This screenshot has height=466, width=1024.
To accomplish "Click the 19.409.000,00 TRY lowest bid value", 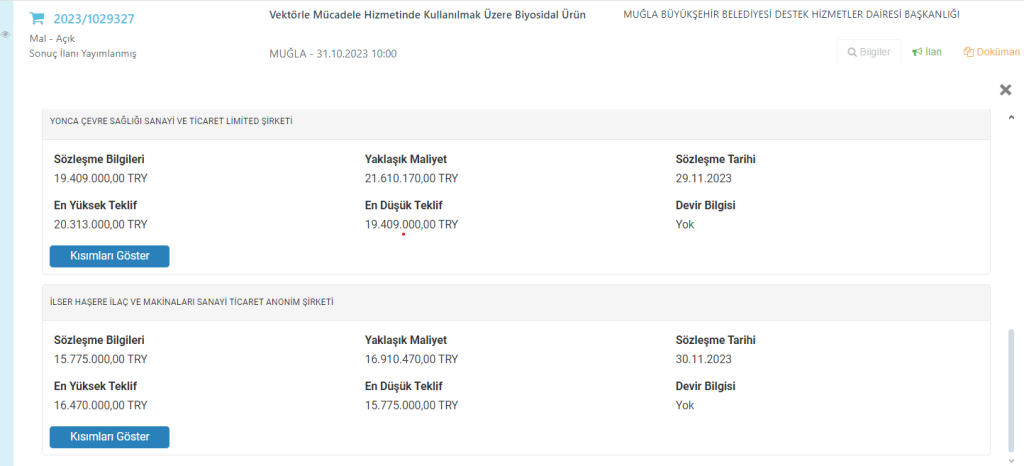I will click(411, 225).
